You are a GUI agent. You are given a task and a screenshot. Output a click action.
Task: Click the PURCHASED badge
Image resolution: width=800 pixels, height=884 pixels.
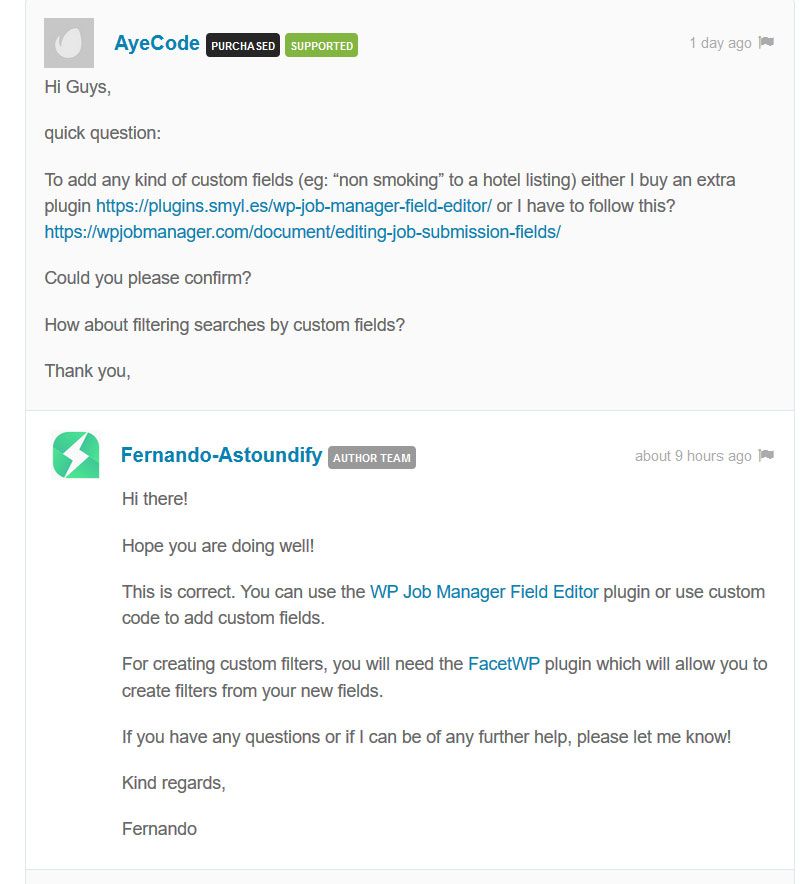point(242,46)
